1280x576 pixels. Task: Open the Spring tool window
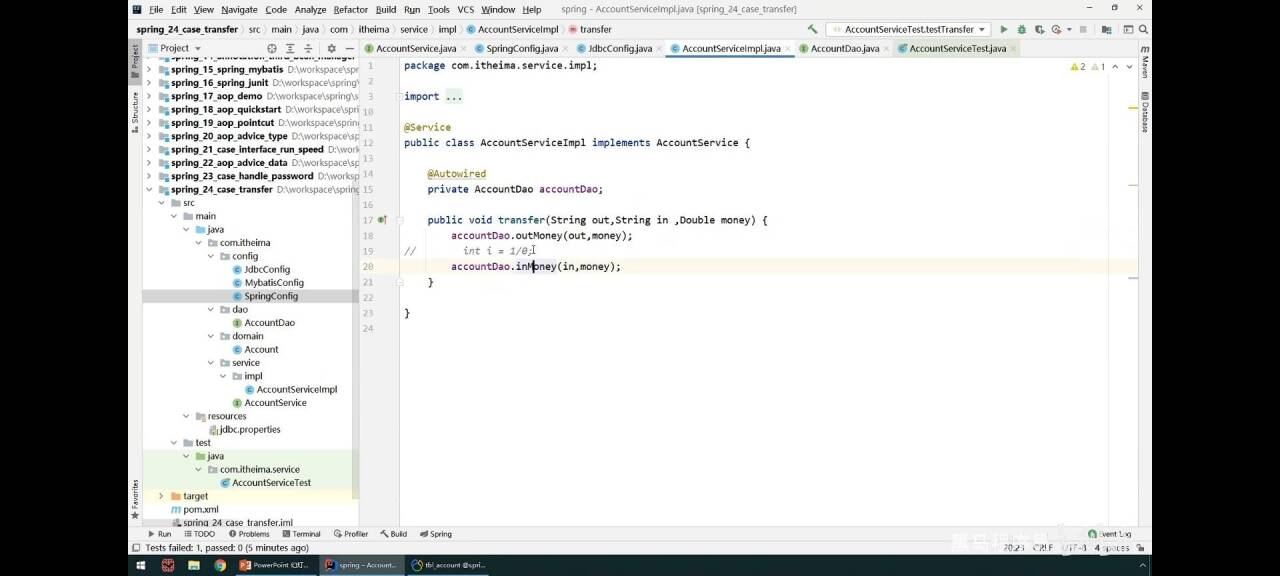point(435,534)
